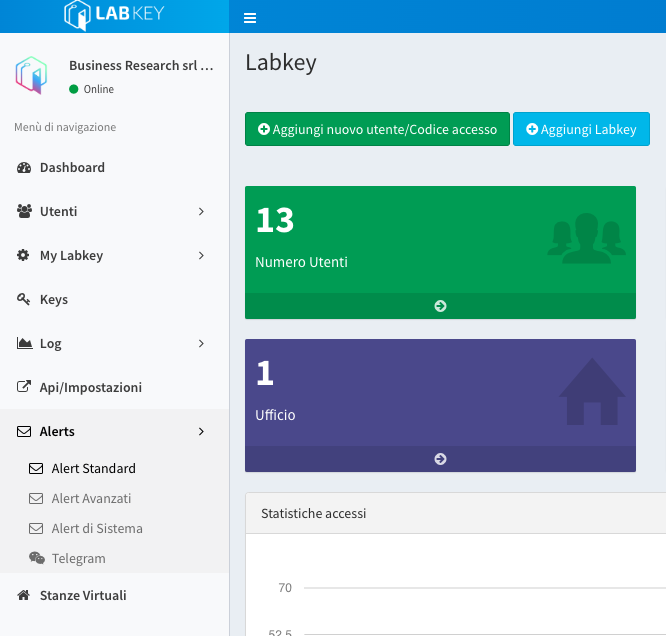
Task: Open the My Labkey menu item
Action: [115, 255]
